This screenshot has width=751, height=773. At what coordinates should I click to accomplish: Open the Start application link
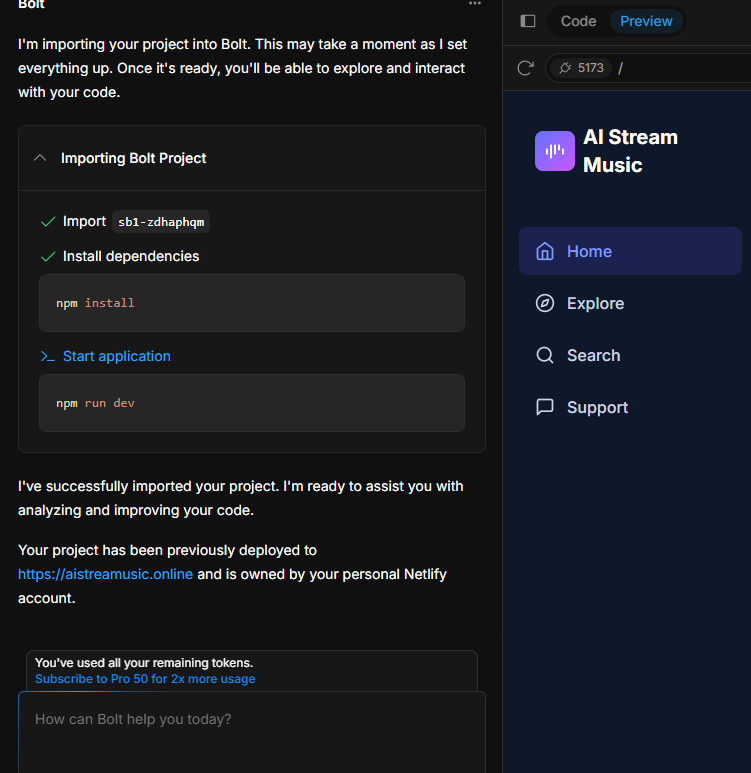[x=117, y=356]
